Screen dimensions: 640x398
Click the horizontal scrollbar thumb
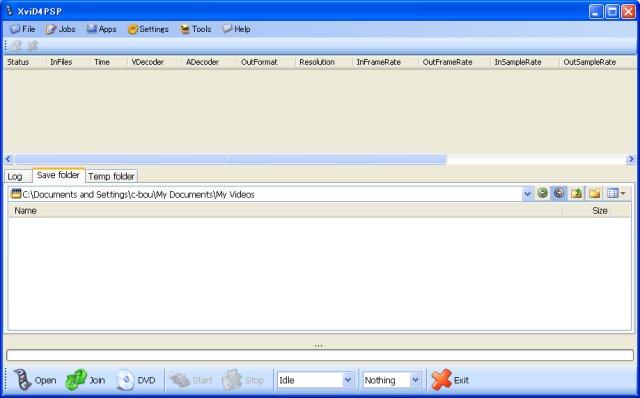pyautogui.click(x=231, y=159)
